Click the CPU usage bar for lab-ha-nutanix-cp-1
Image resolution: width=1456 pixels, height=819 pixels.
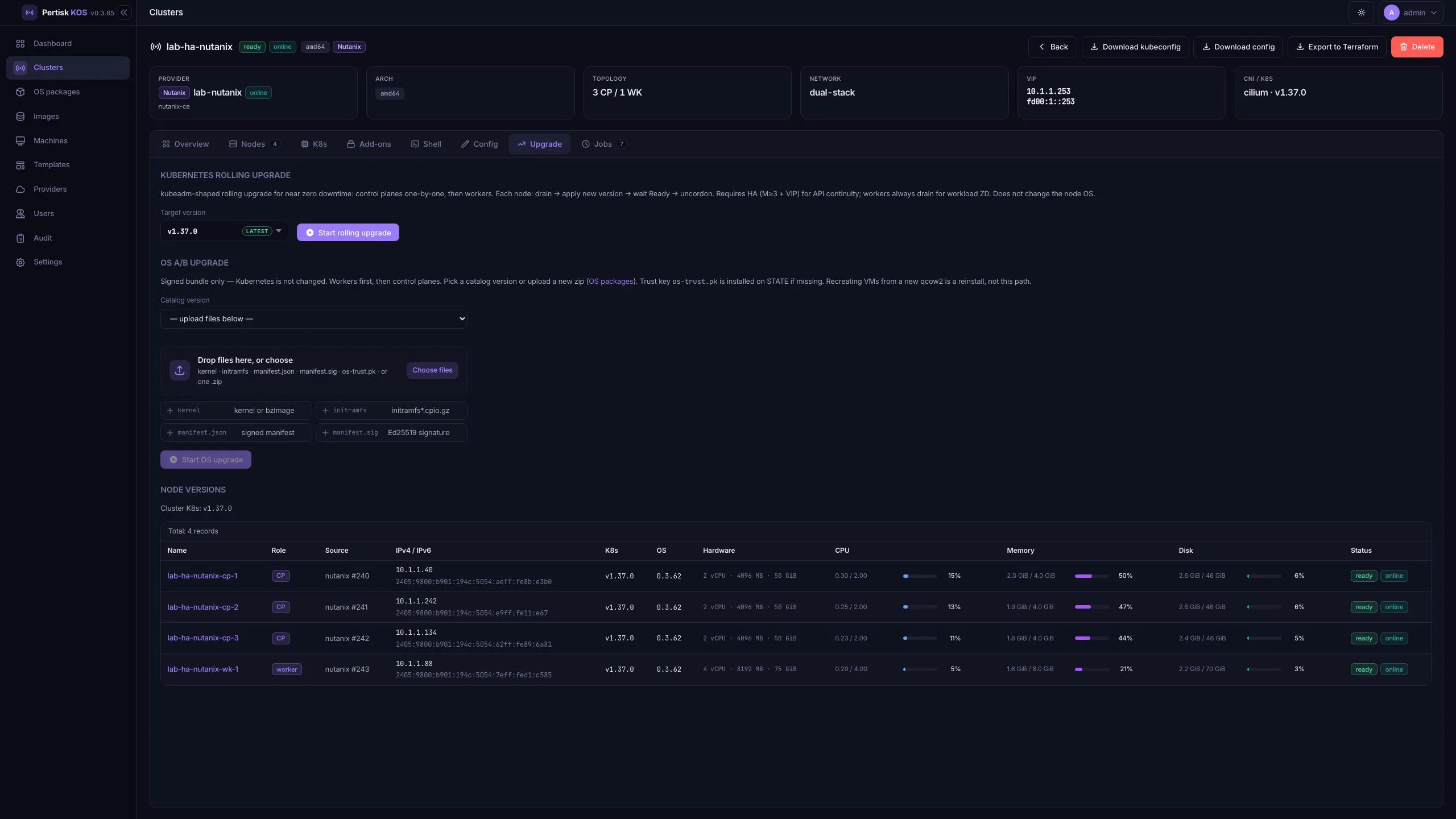tap(920, 576)
